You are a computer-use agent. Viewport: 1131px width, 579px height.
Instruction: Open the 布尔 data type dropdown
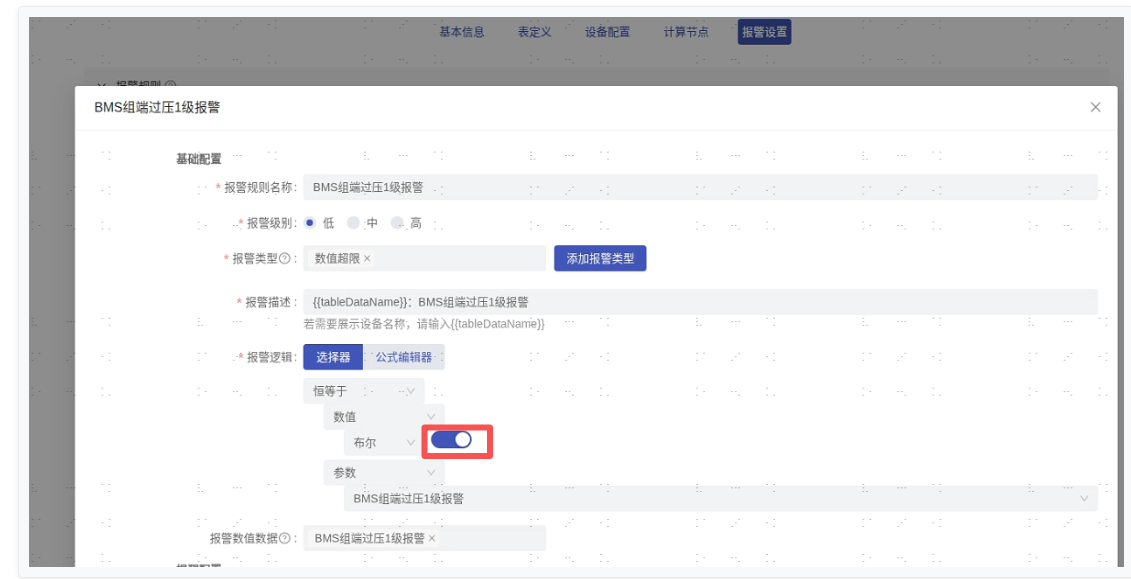point(382,442)
